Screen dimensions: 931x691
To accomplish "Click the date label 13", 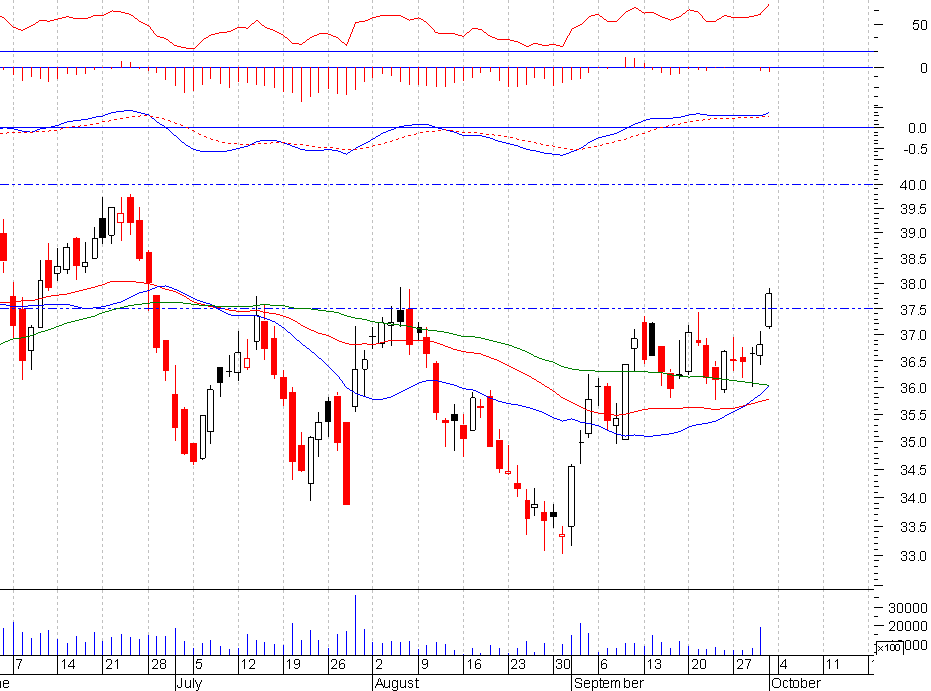I will tap(654, 664).
